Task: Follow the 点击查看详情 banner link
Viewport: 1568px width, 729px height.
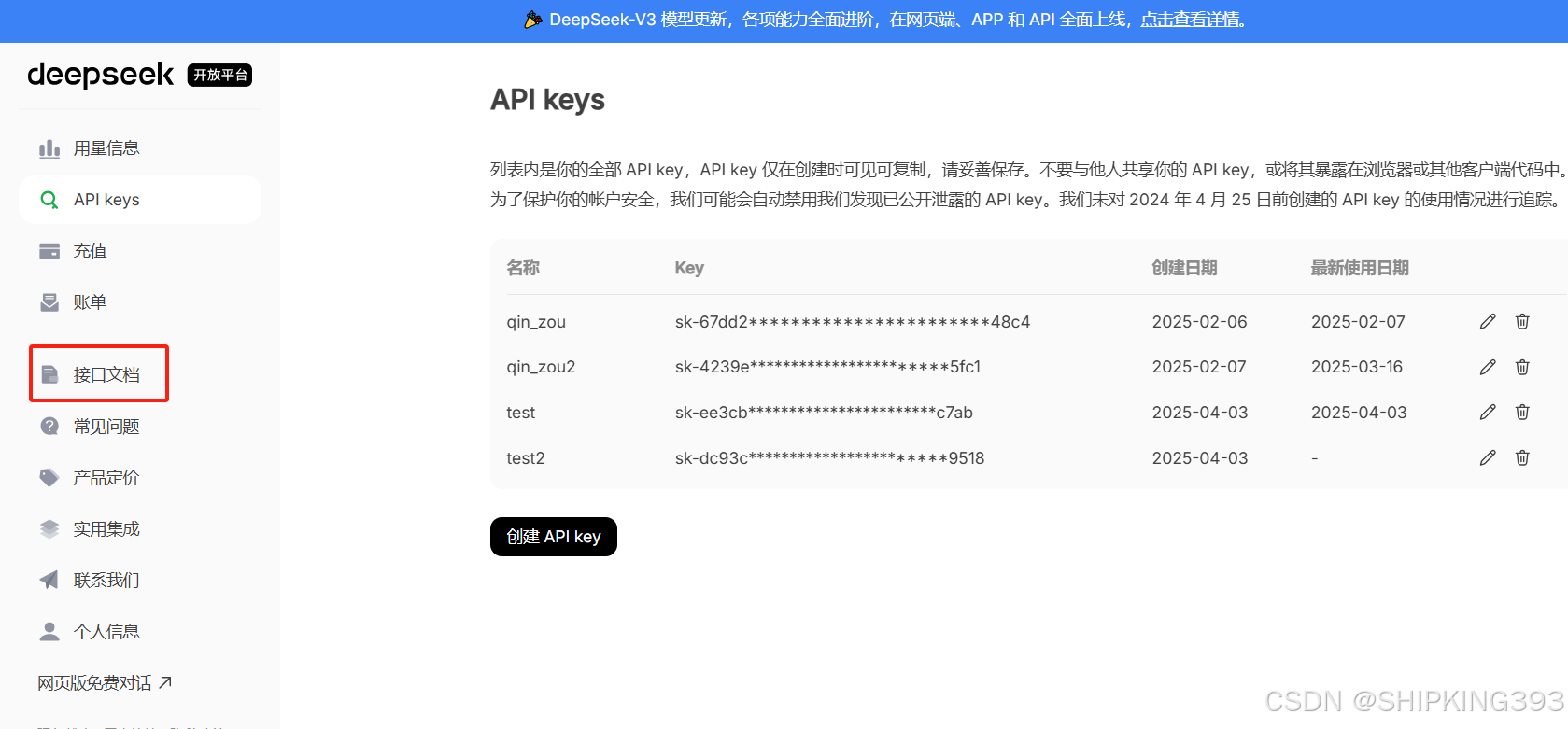Action: (1191, 20)
